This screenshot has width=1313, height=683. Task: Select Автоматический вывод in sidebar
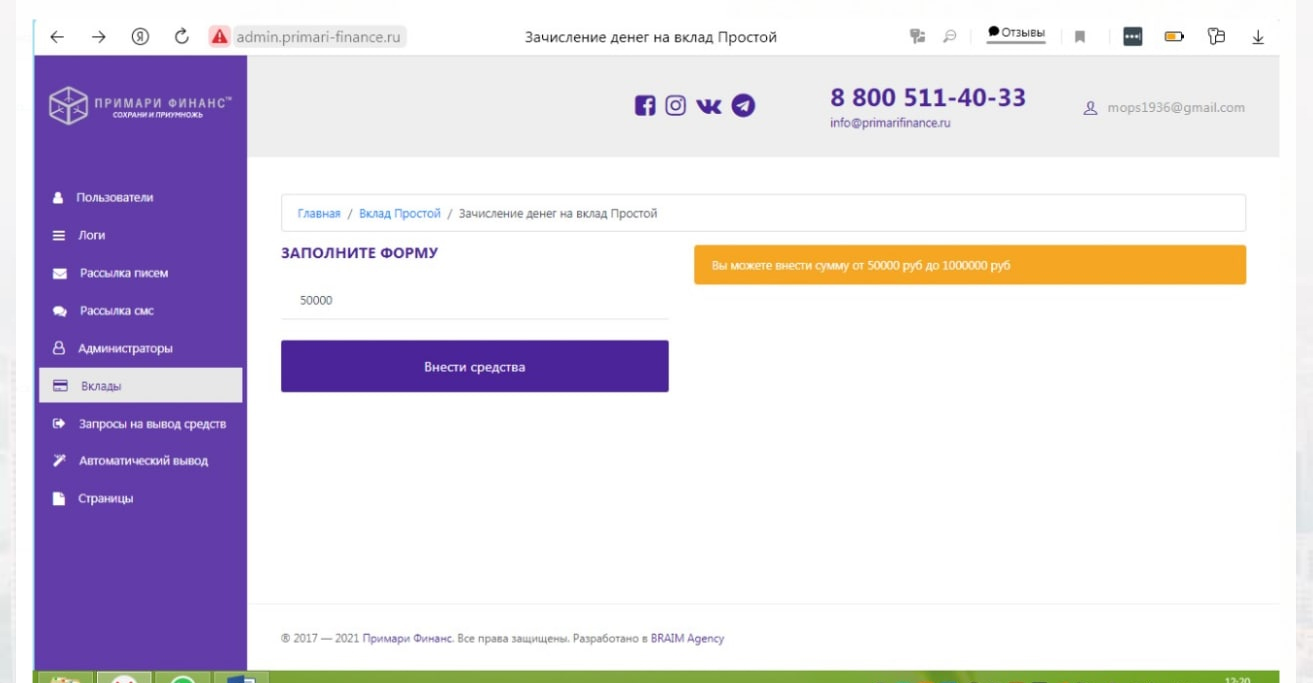[143, 461]
